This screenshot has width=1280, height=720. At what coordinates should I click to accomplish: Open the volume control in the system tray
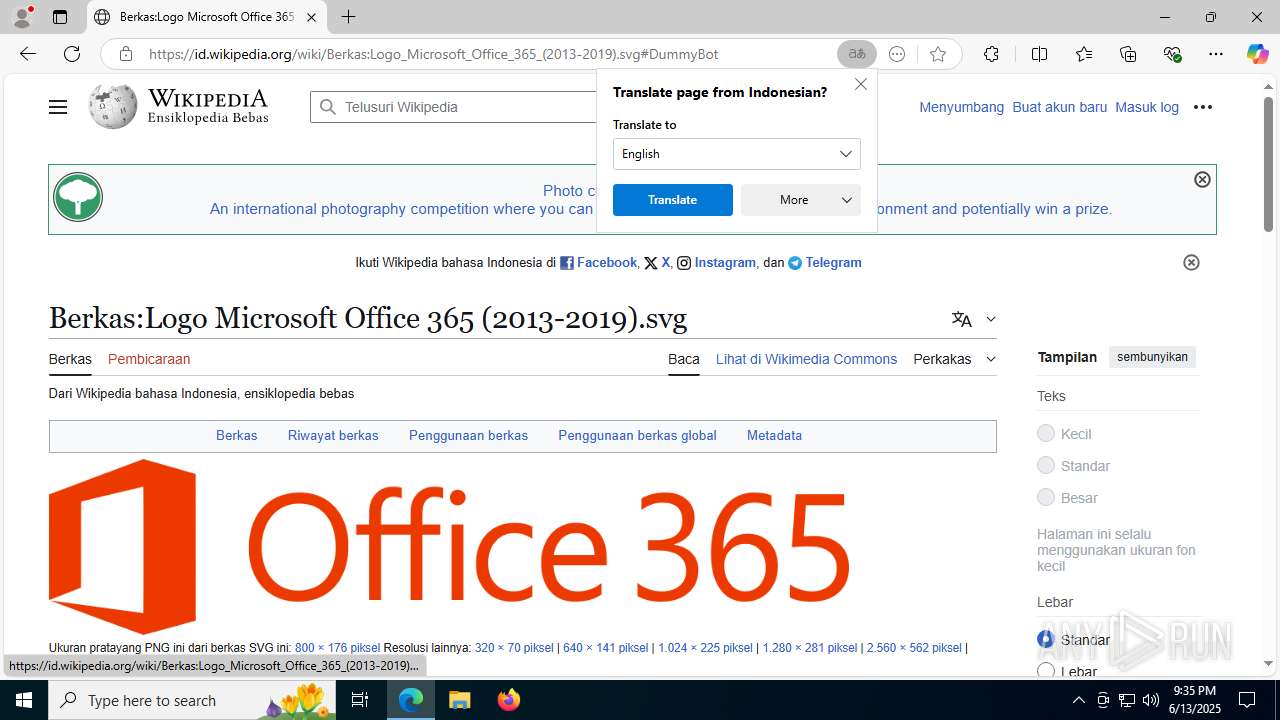tap(1151, 700)
